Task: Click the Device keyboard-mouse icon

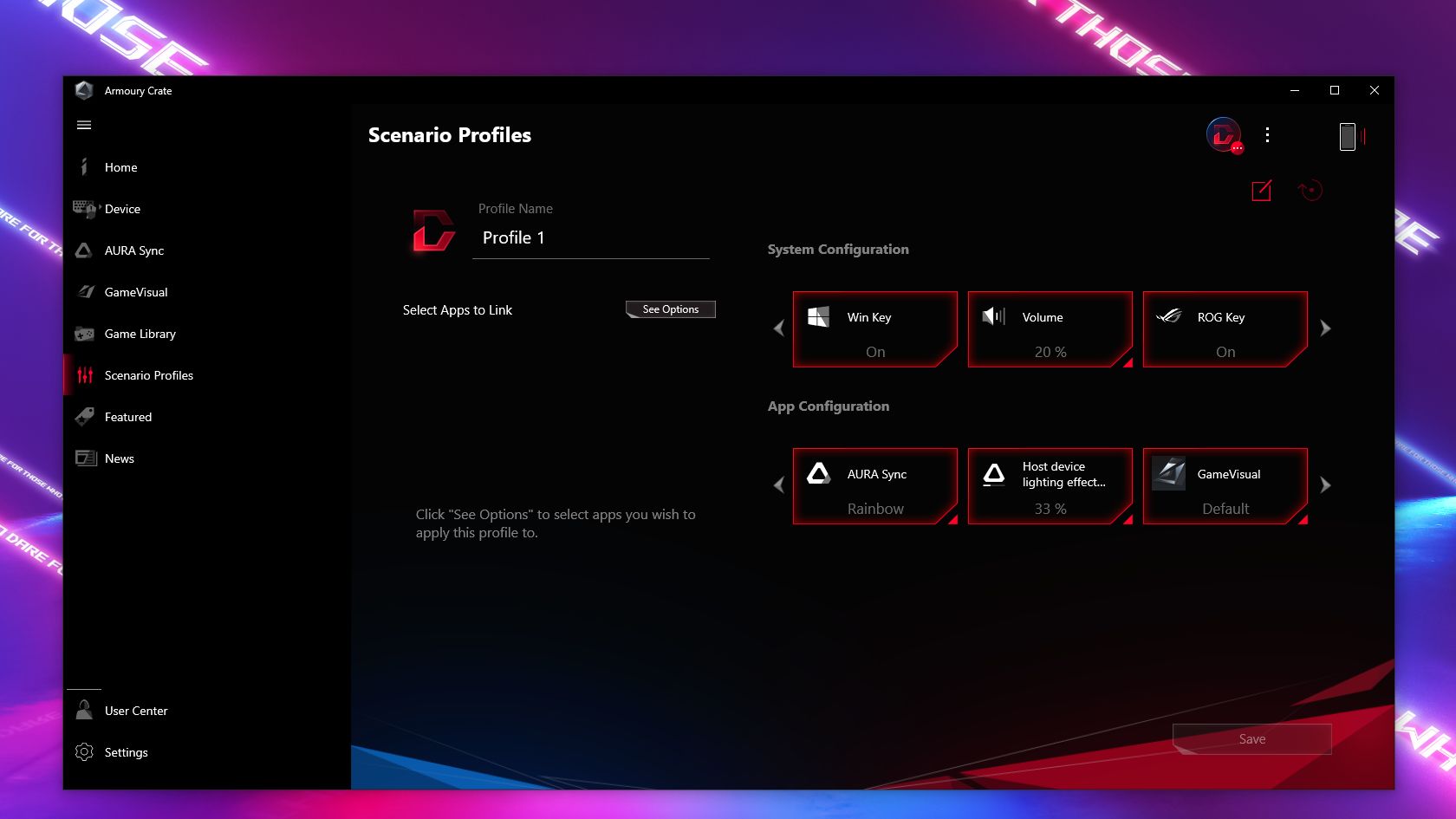Action: point(85,209)
